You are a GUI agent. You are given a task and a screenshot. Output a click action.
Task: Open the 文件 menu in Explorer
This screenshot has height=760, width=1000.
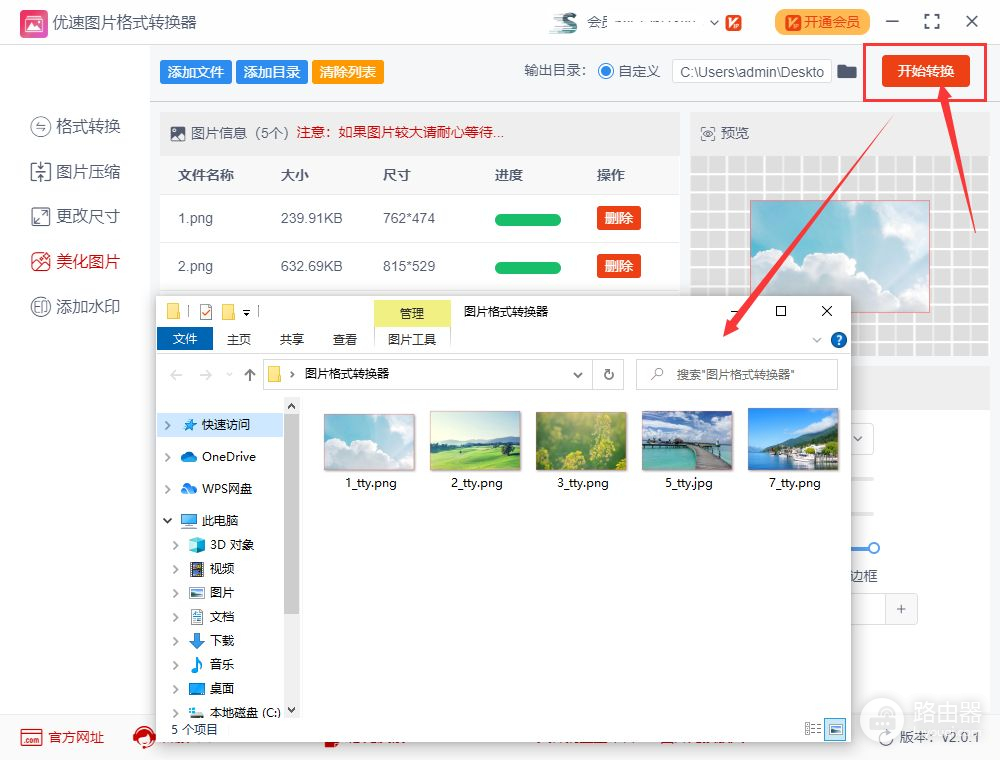pos(185,340)
